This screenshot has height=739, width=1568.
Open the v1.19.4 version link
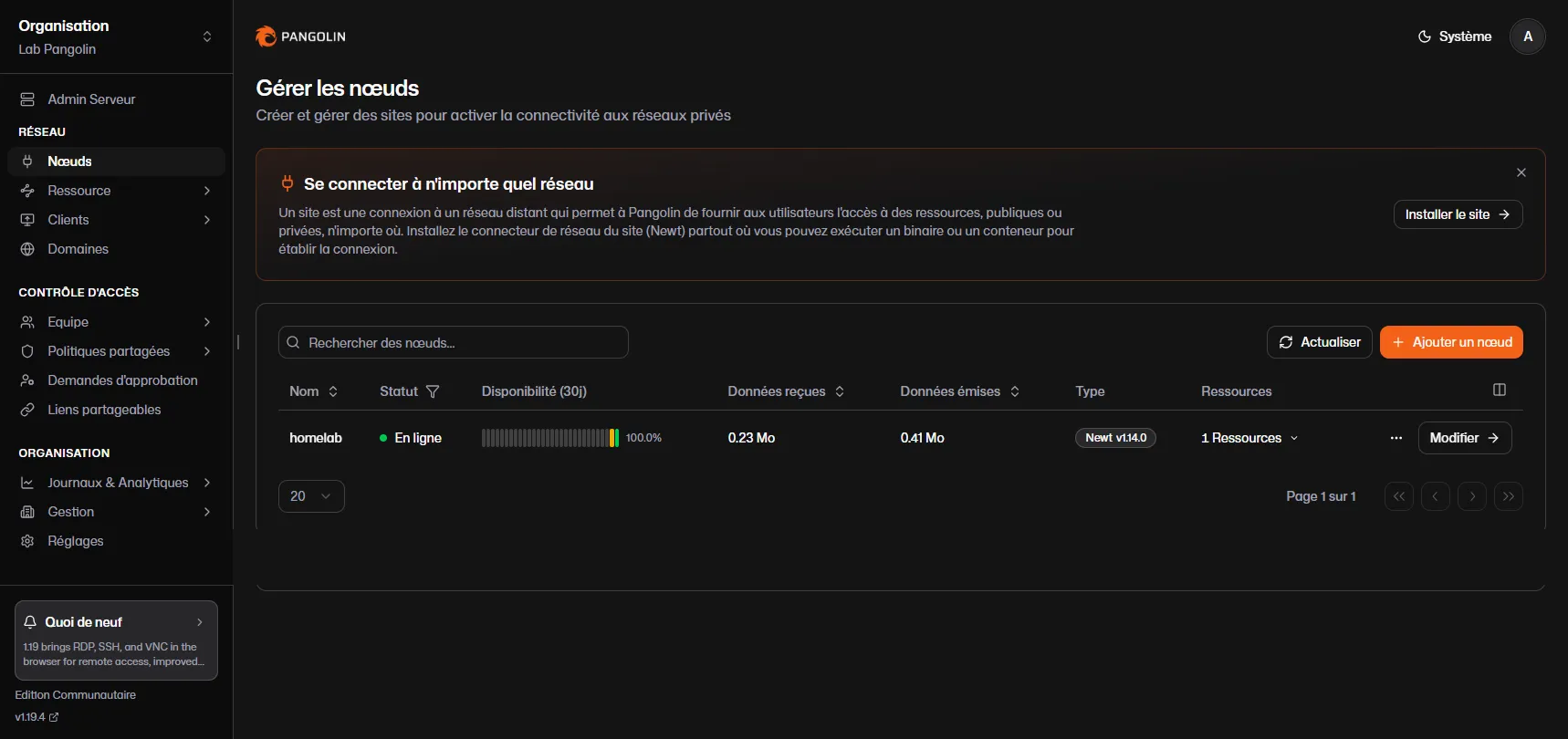tap(37, 717)
